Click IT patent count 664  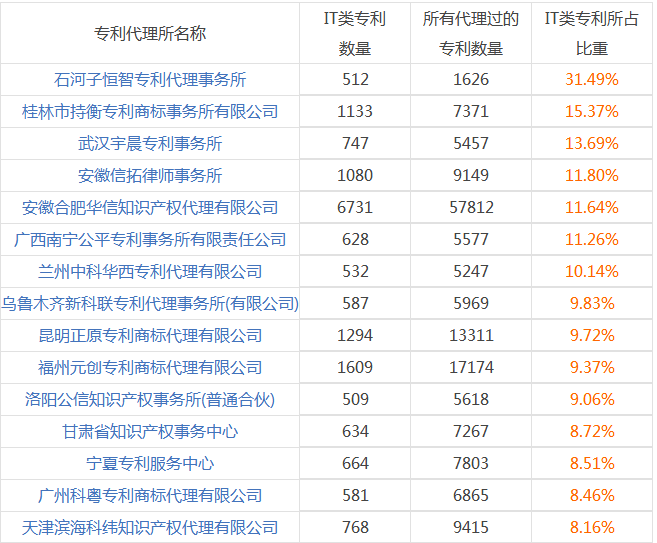[x=355, y=463]
